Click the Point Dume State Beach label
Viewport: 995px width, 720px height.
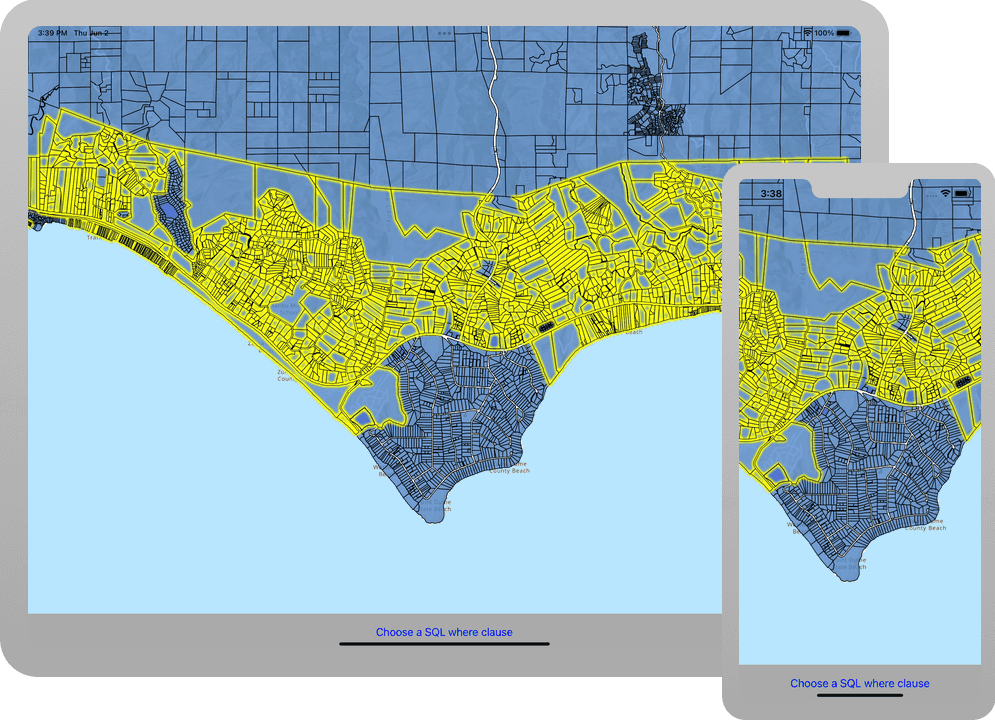click(x=436, y=506)
